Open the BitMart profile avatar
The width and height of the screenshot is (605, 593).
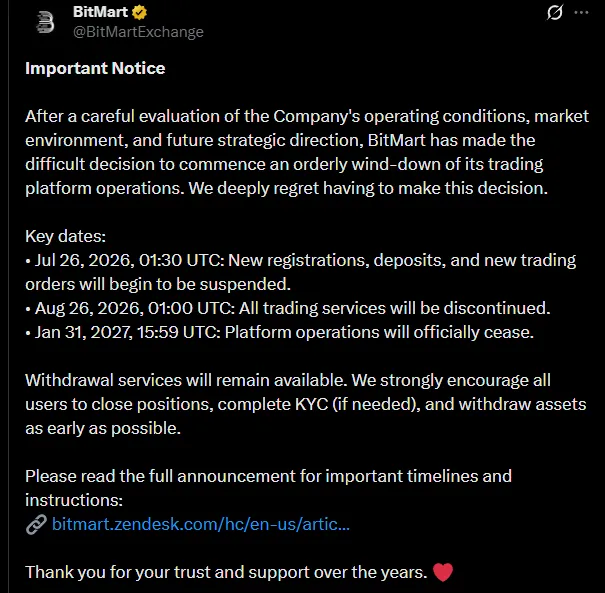[x=45, y=22]
